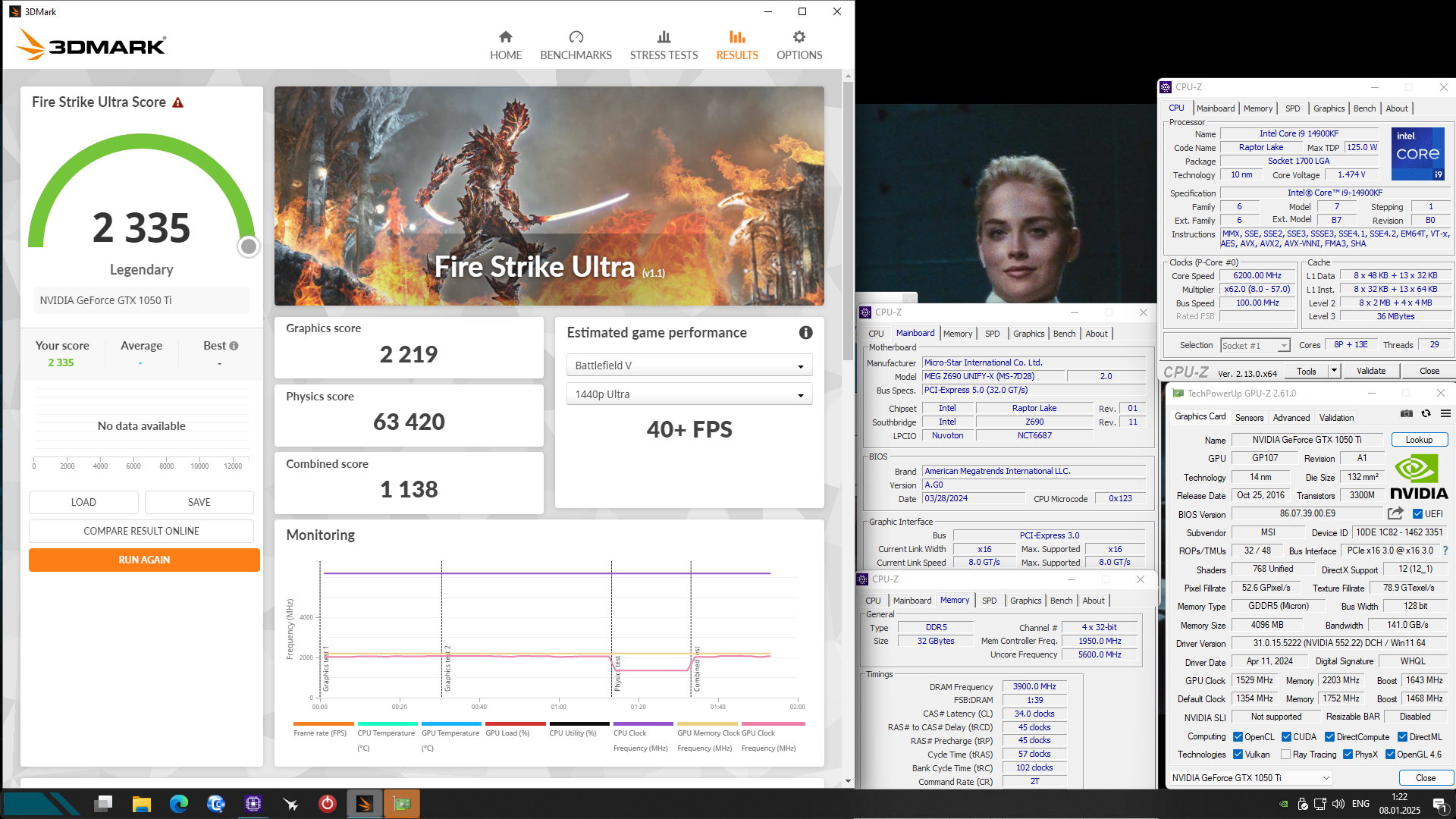Click the SAVE button in 3DMark

(199, 502)
